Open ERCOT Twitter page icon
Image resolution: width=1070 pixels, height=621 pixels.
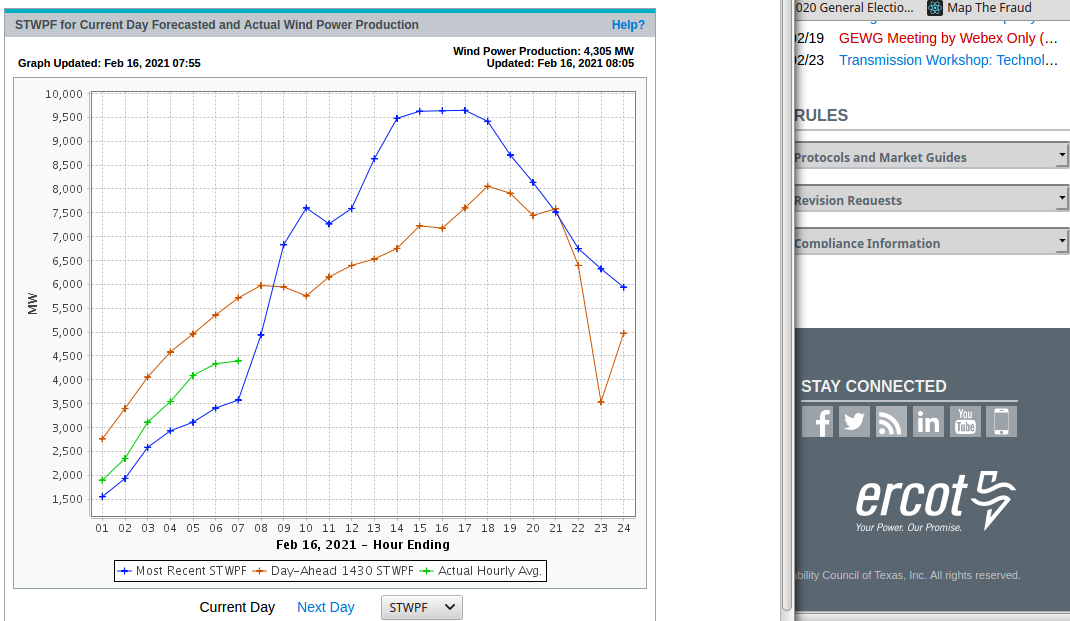tap(854, 421)
